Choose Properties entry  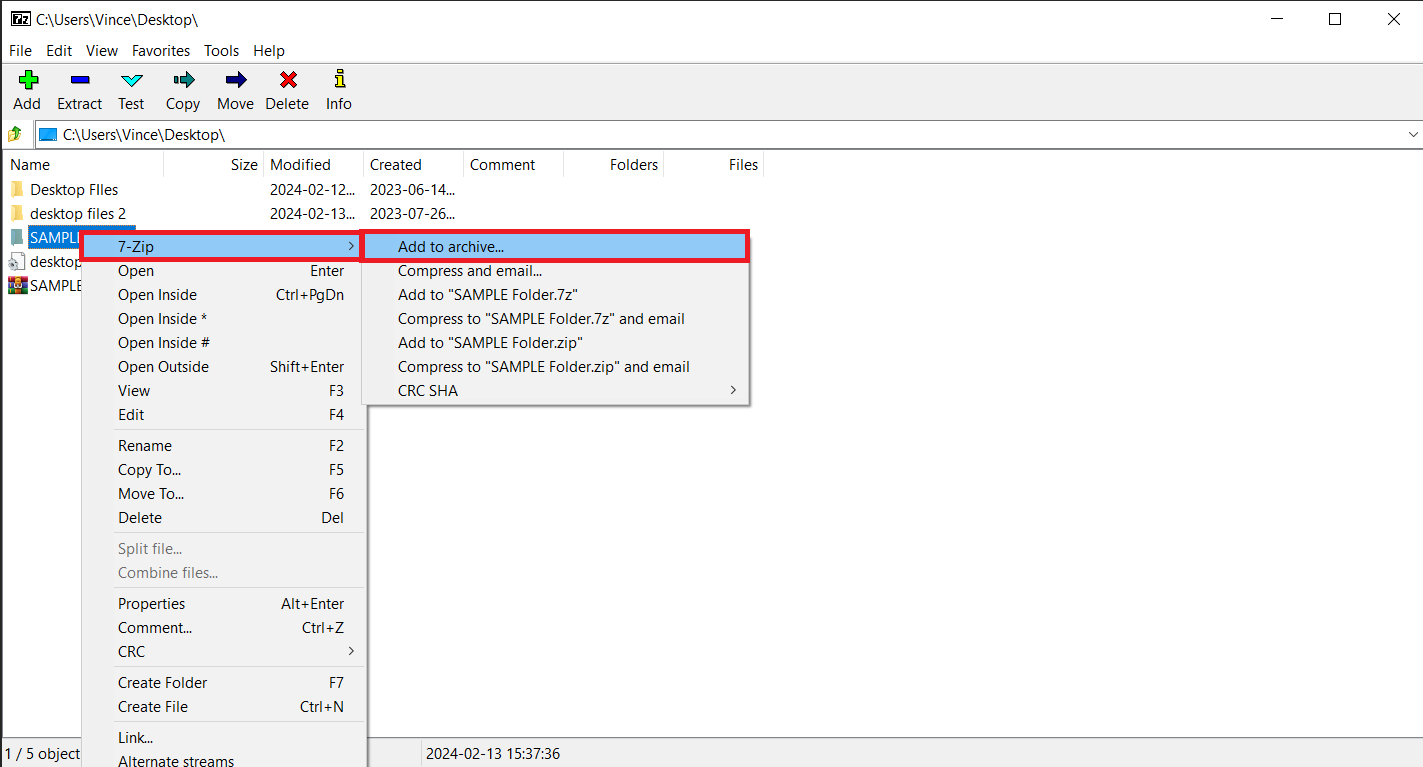coord(224,604)
